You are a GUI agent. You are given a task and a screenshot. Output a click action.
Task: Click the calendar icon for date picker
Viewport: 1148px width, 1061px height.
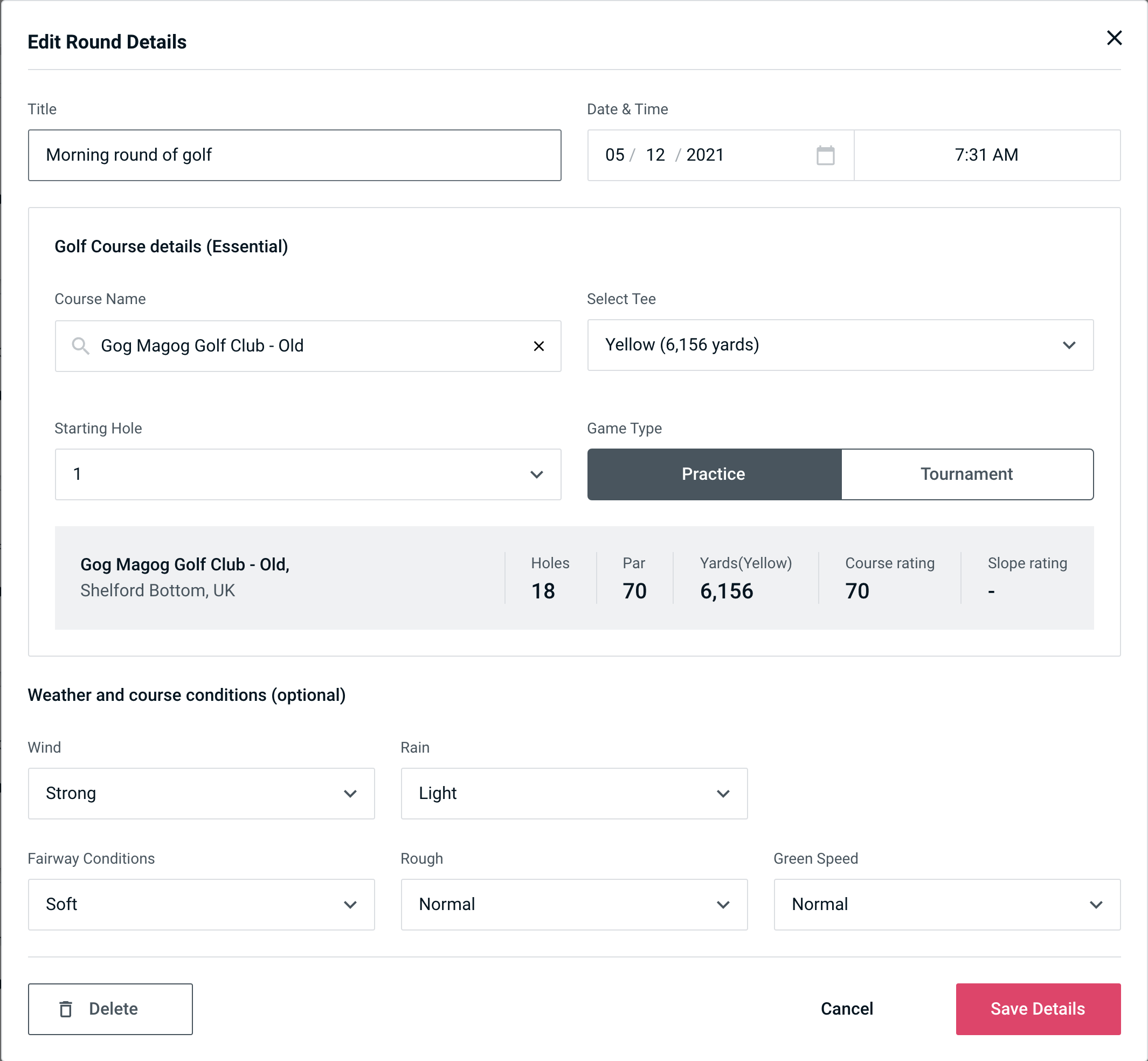point(826,155)
